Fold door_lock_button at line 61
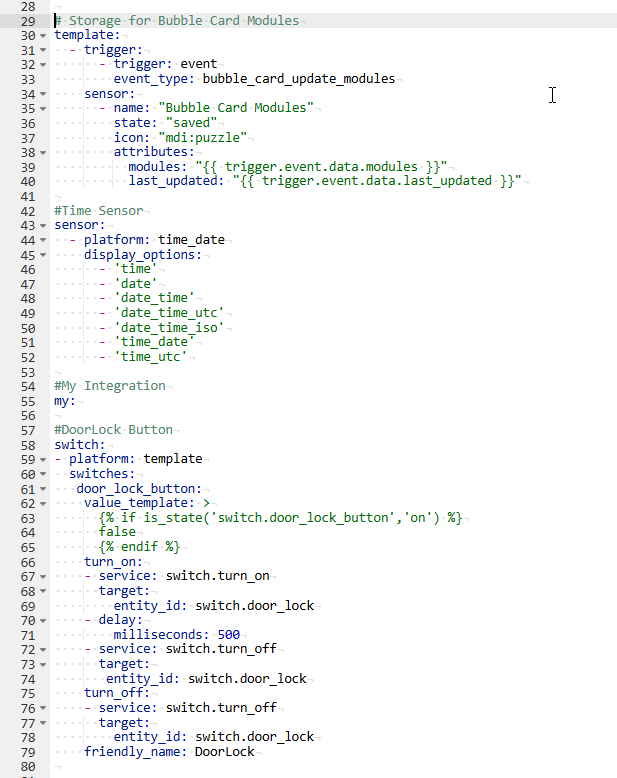 43,489
